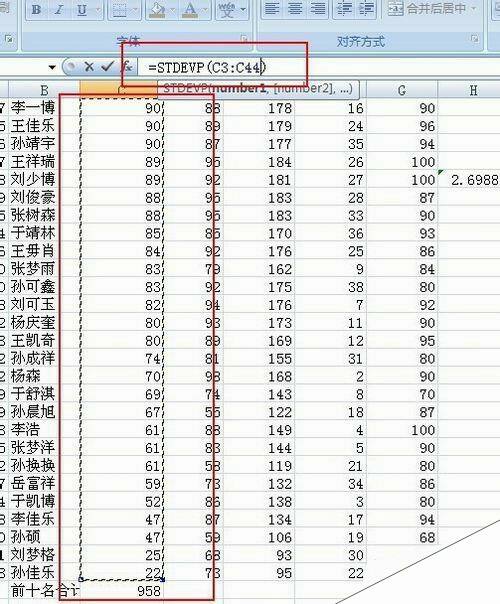Image resolution: width=500 pixels, height=604 pixels.
Task: Open the alignment group dialog launcher
Action: coord(475,39)
